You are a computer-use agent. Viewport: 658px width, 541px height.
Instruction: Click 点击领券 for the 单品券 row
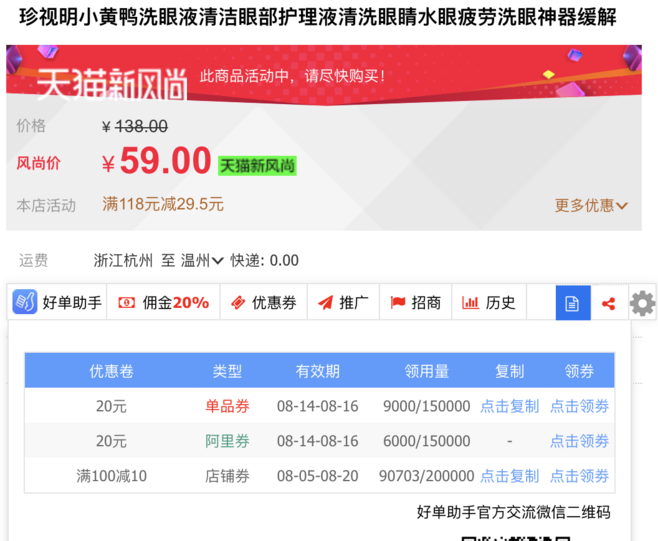(579, 406)
